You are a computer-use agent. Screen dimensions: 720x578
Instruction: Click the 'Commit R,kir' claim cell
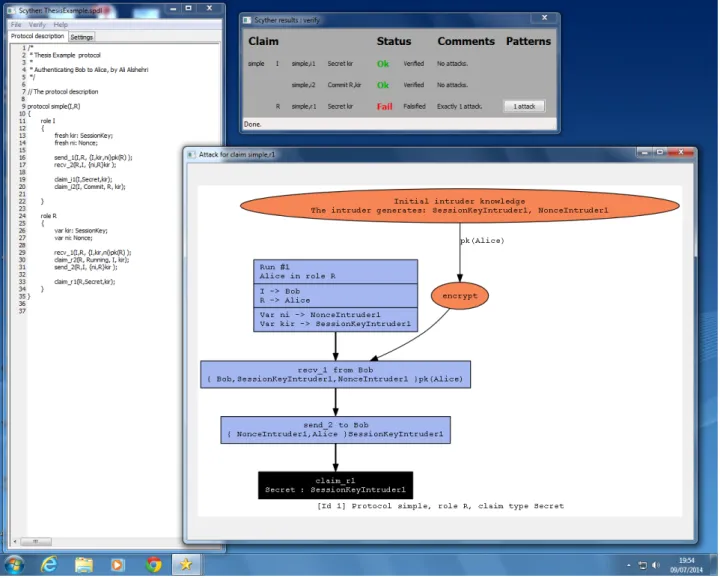click(x=345, y=85)
